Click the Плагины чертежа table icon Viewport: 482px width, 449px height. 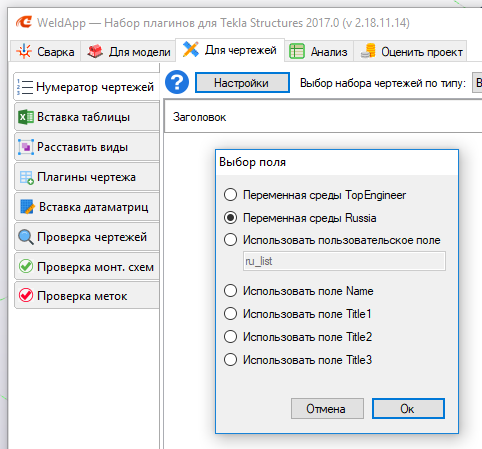(26, 177)
